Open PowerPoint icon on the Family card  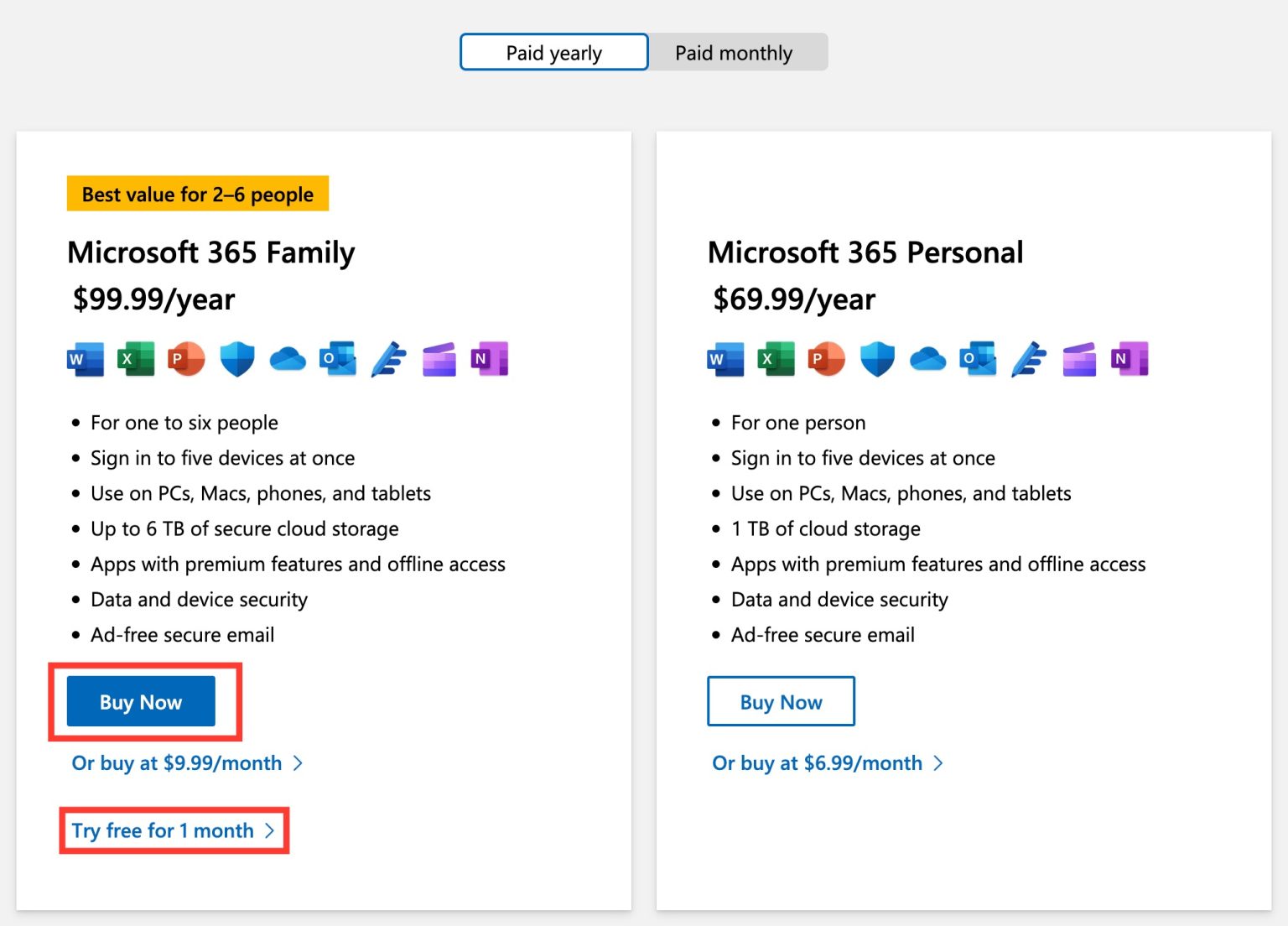tap(186, 358)
